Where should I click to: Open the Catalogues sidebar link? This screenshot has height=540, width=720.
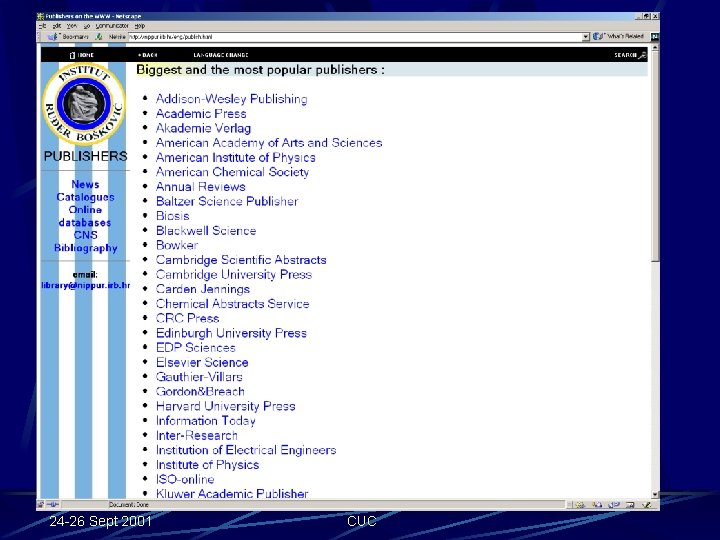pos(85,197)
